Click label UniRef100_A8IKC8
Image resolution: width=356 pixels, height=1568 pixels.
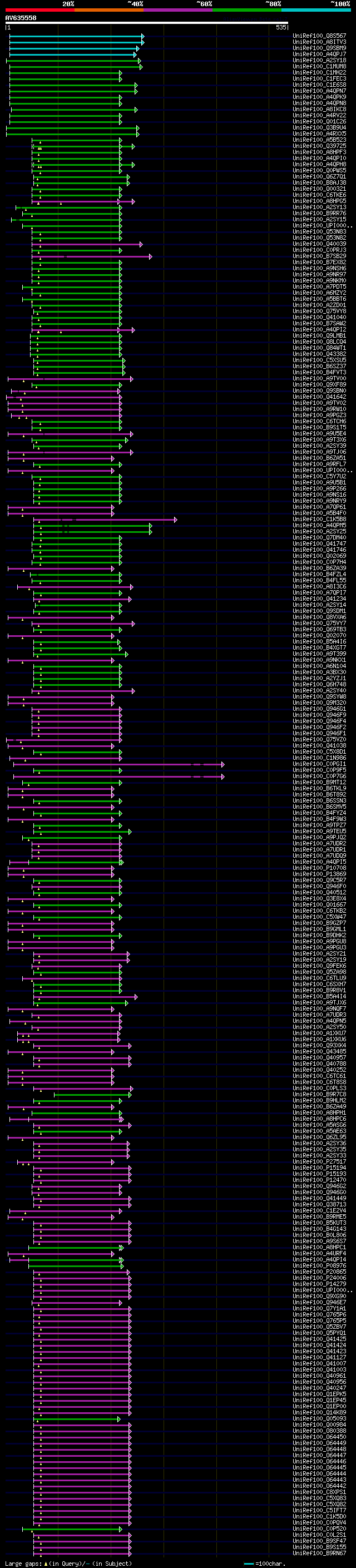click(x=319, y=110)
